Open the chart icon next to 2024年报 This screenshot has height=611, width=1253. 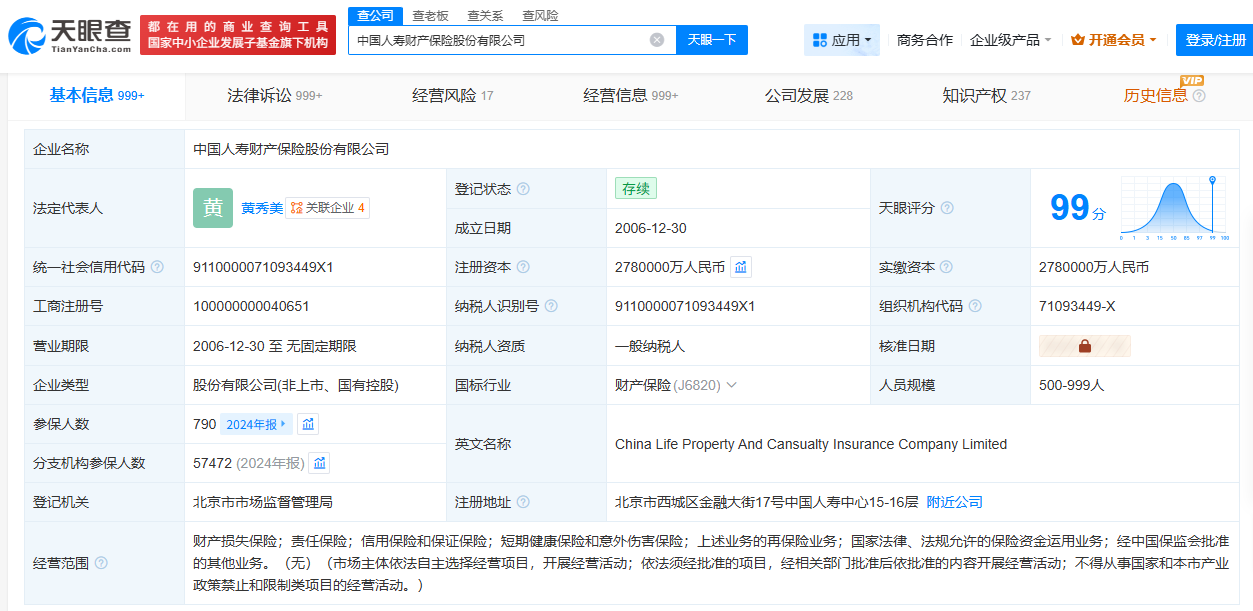pos(309,424)
